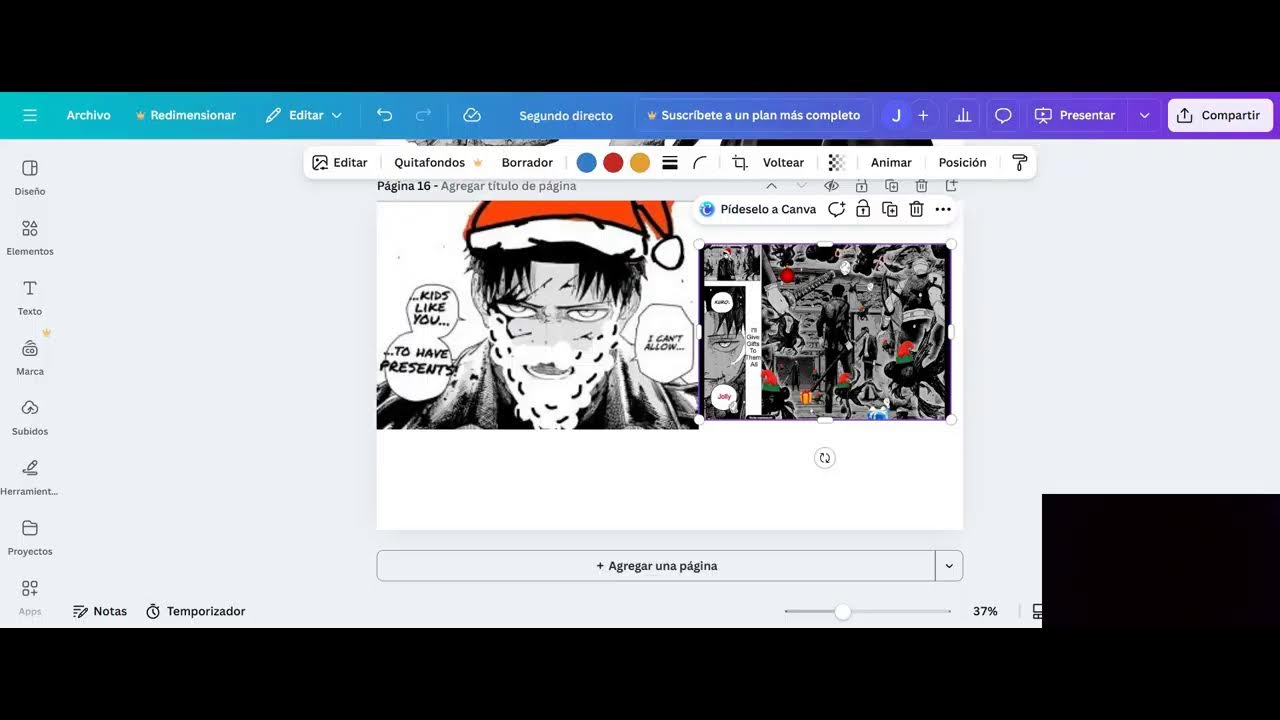Expand the add-page options dropdown arrow

949,566
